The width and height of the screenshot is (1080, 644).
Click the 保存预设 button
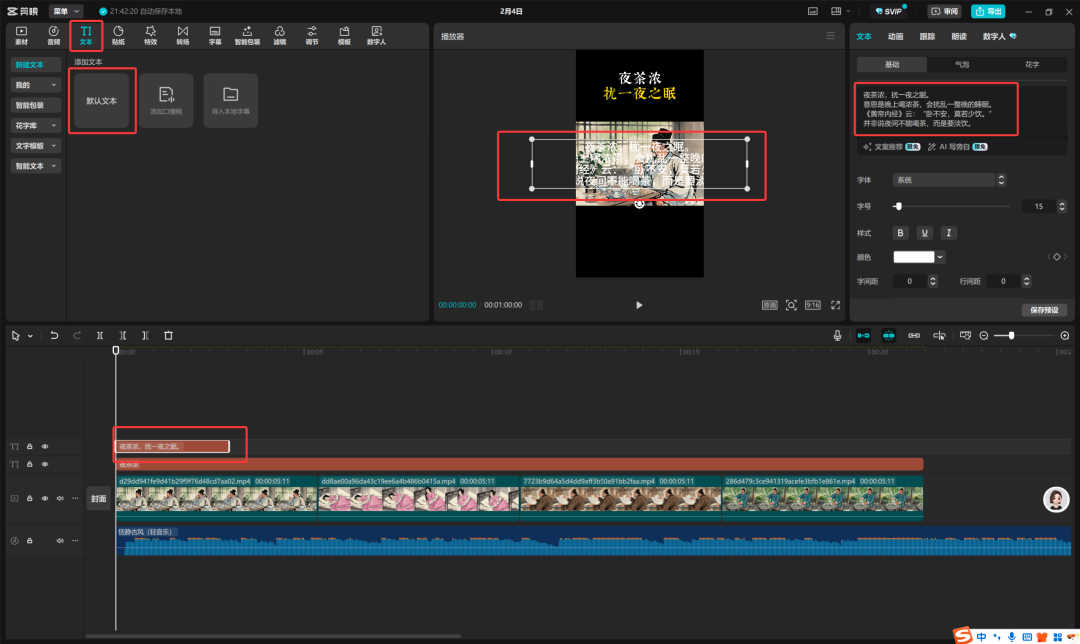[1043, 310]
